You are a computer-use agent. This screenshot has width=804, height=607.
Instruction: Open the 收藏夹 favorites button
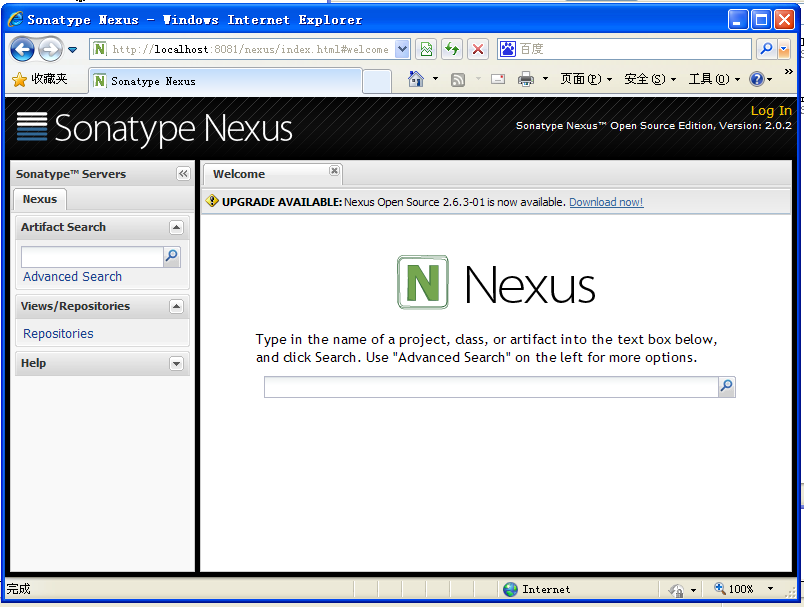(x=40, y=79)
